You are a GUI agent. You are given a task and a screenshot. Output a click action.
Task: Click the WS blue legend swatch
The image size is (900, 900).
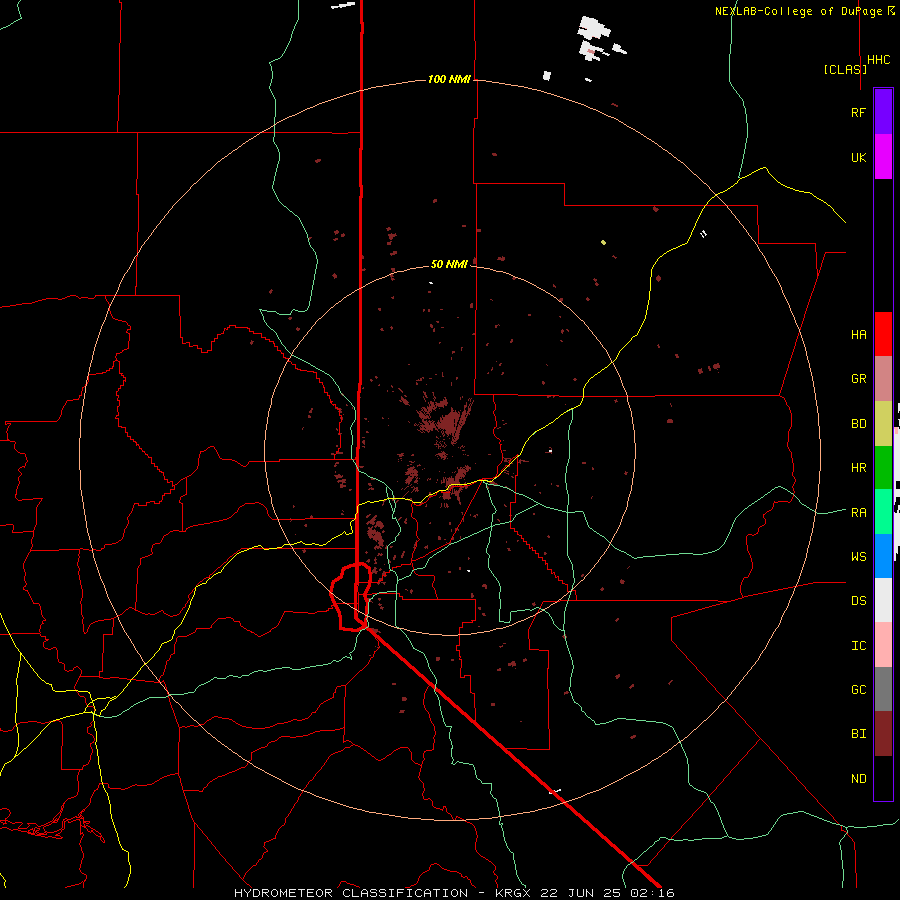click(x=883, y=556)
